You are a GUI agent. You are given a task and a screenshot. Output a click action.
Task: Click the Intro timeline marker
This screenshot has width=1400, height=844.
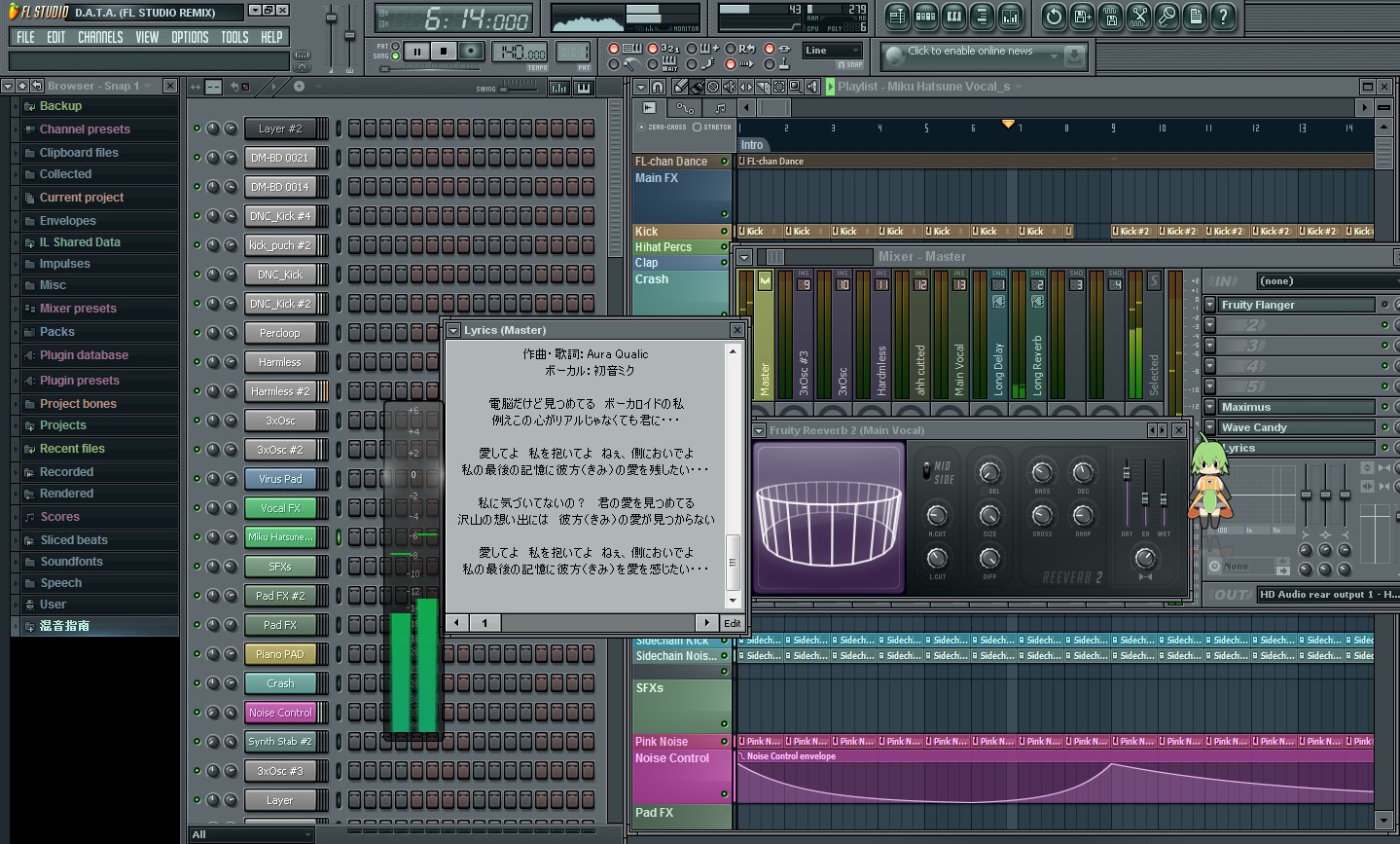point(752,144)
